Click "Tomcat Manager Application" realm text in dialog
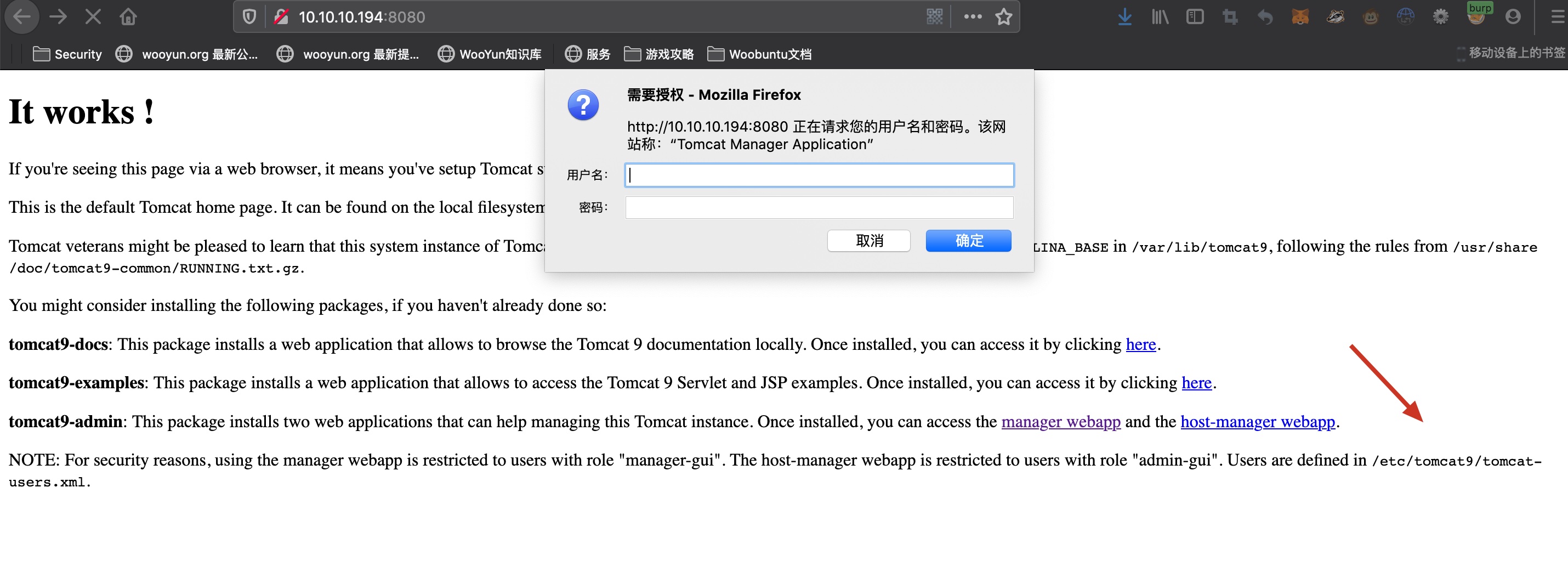 (772, 144)
